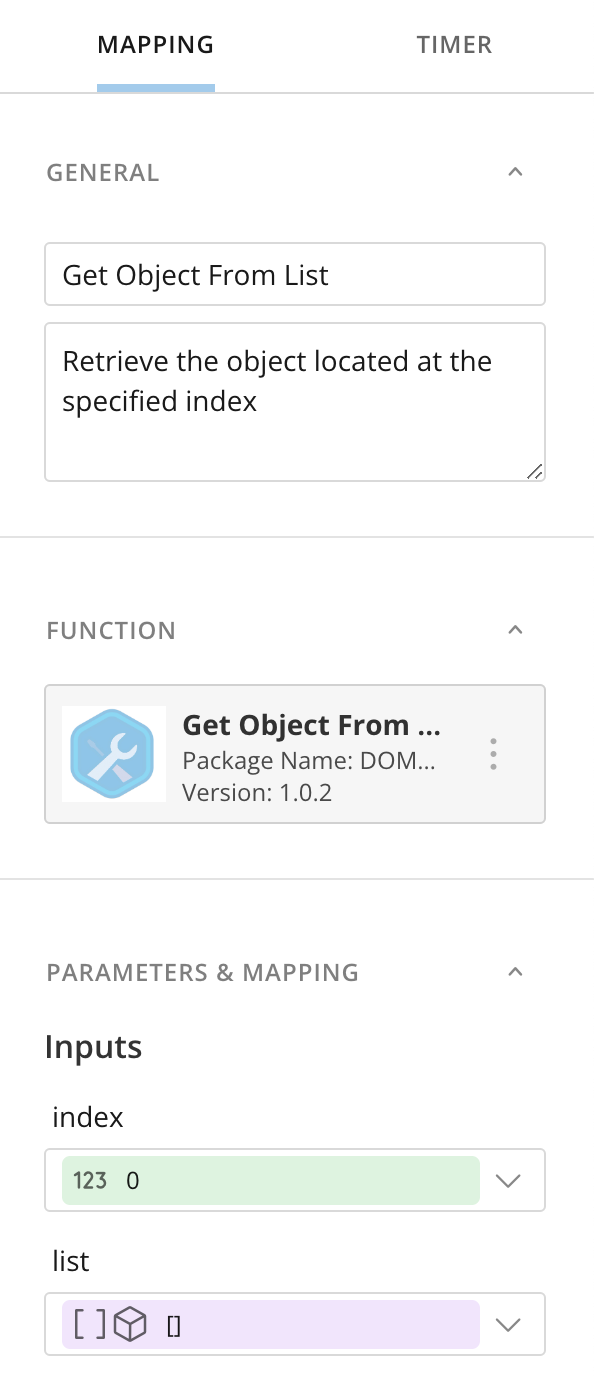The image size is (594, 1378).
Task: Switch to the TIMER tab
Action: click(454, 44)
